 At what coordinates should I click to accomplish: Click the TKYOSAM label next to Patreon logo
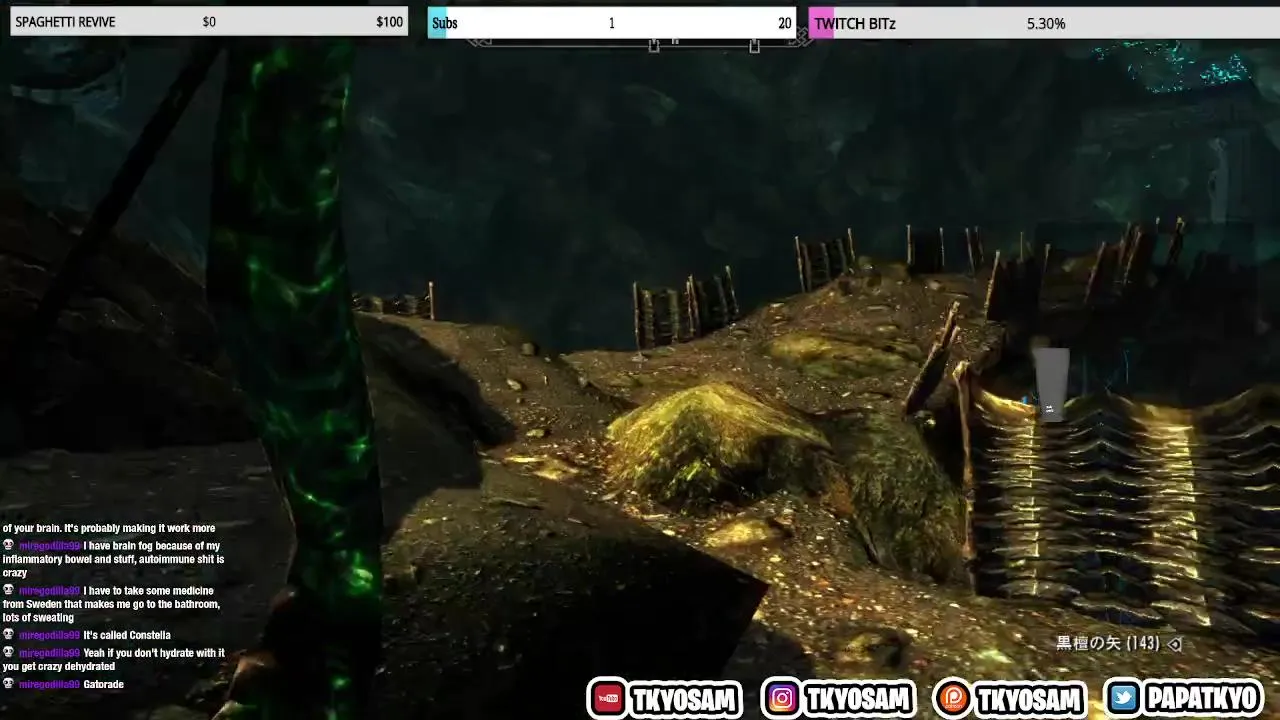[x=1029, y=700]
